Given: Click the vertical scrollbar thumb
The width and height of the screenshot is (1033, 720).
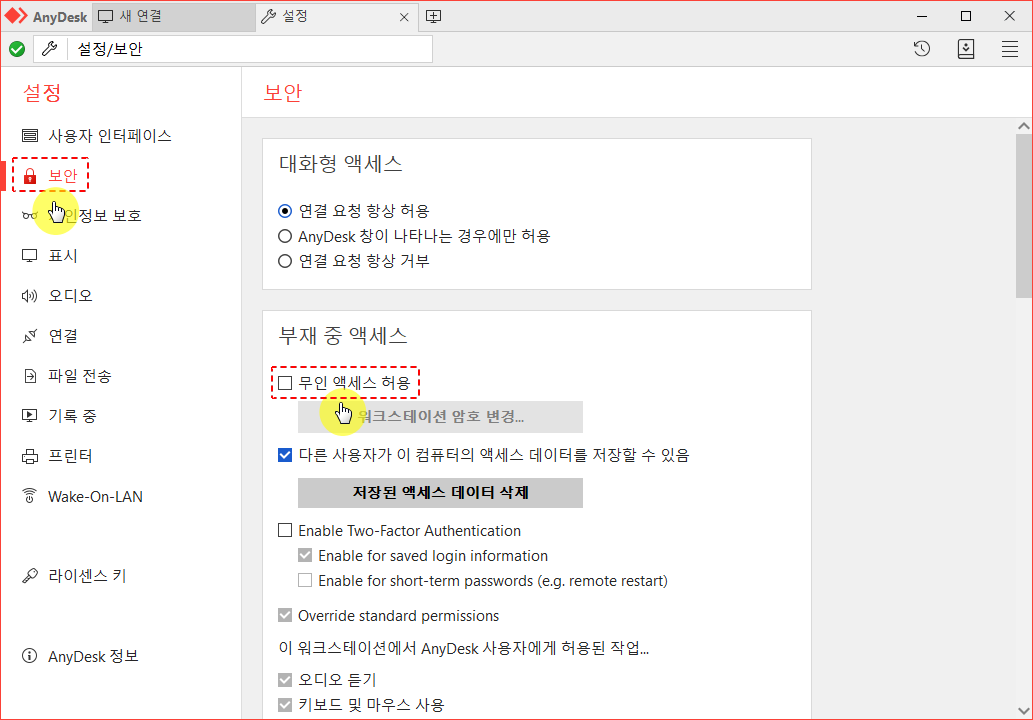Looking at the screenshot, I should pyautogui.click(x=1023, y=215).
